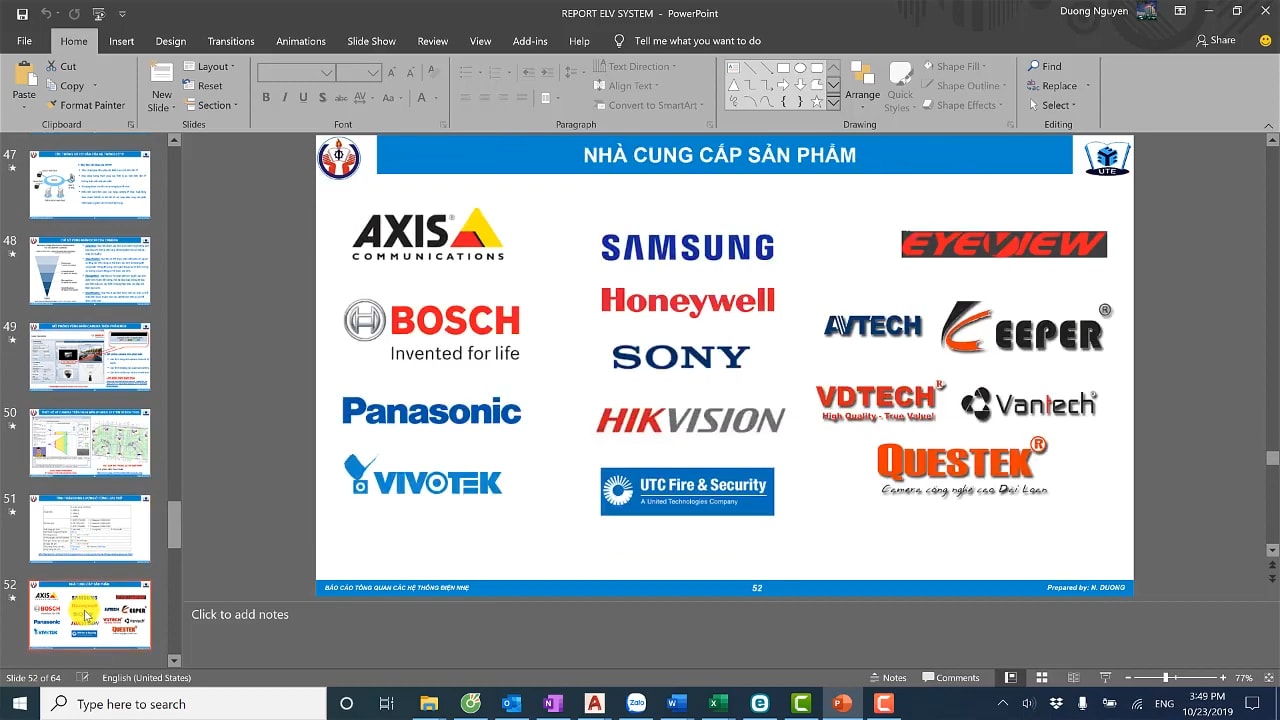
Task: Click Convert to SmartArt
Action: pos(648,105)
